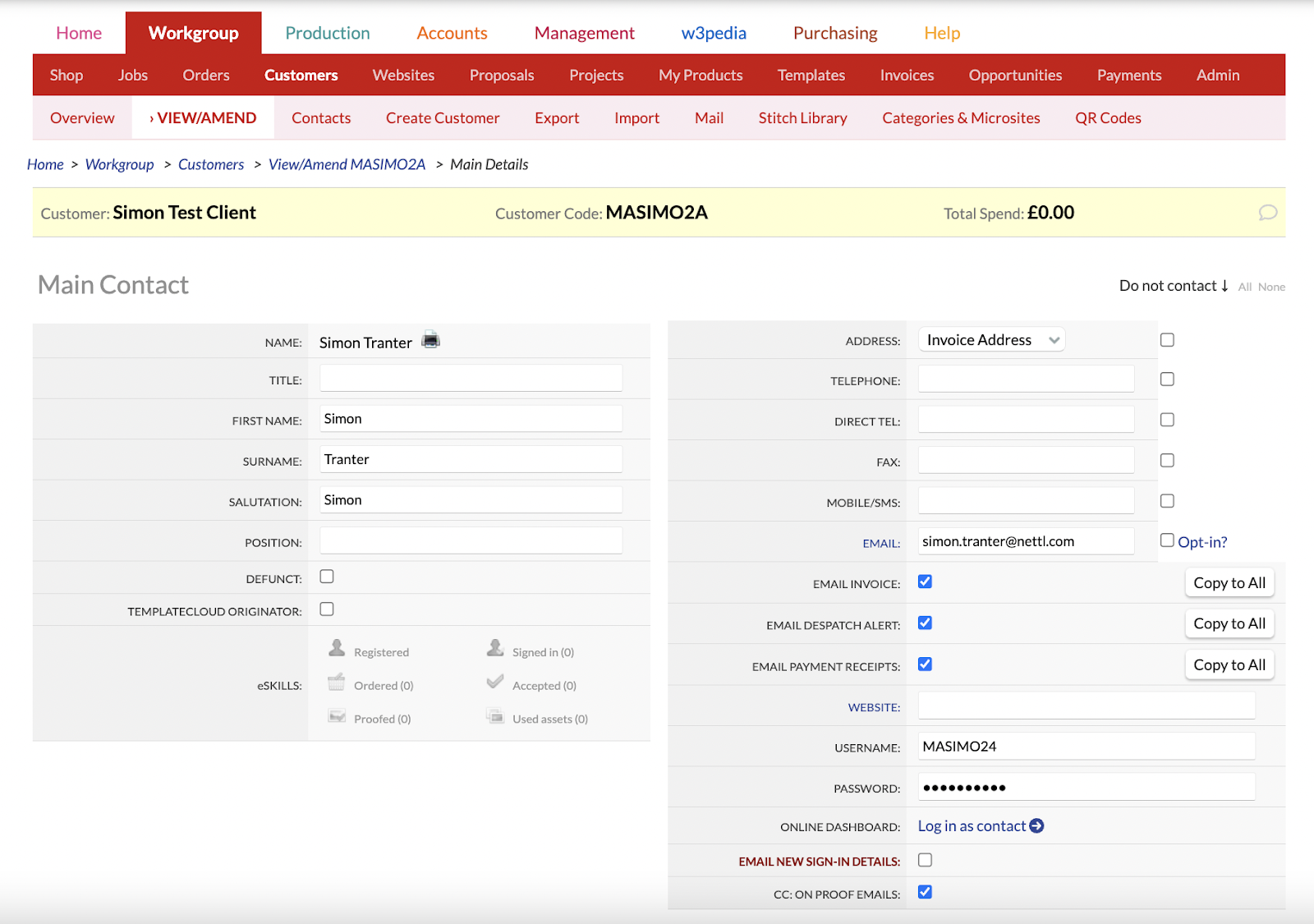Uncheck the Email Invoice checkbox
The width and height of the screenshot is (1314, 924).
925,582
